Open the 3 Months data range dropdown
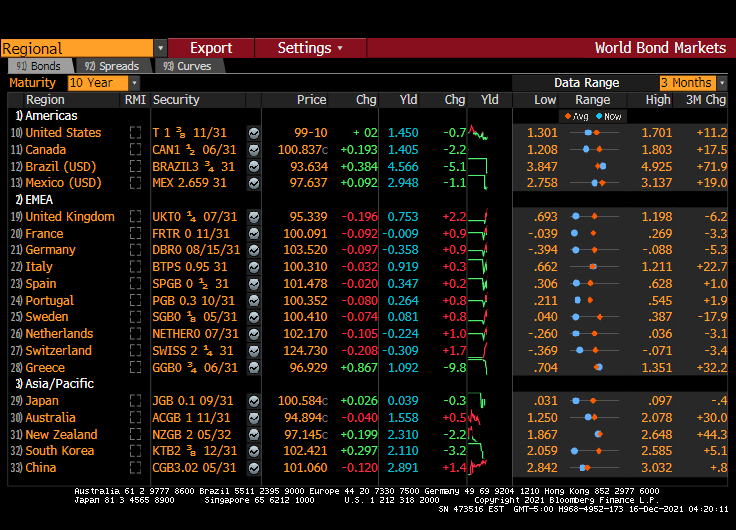 click(x=721, y=83)
